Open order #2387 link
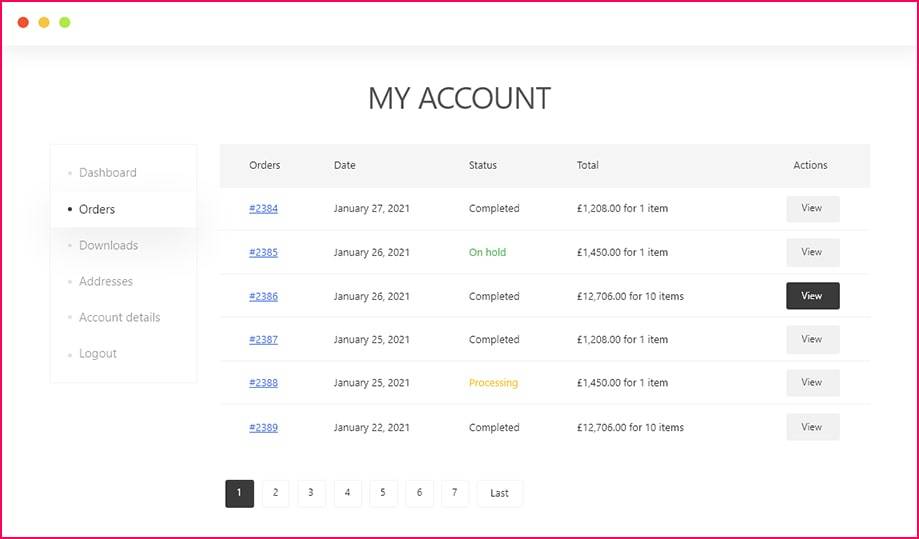Screen dimensions: 919x539 pos(263,340)
